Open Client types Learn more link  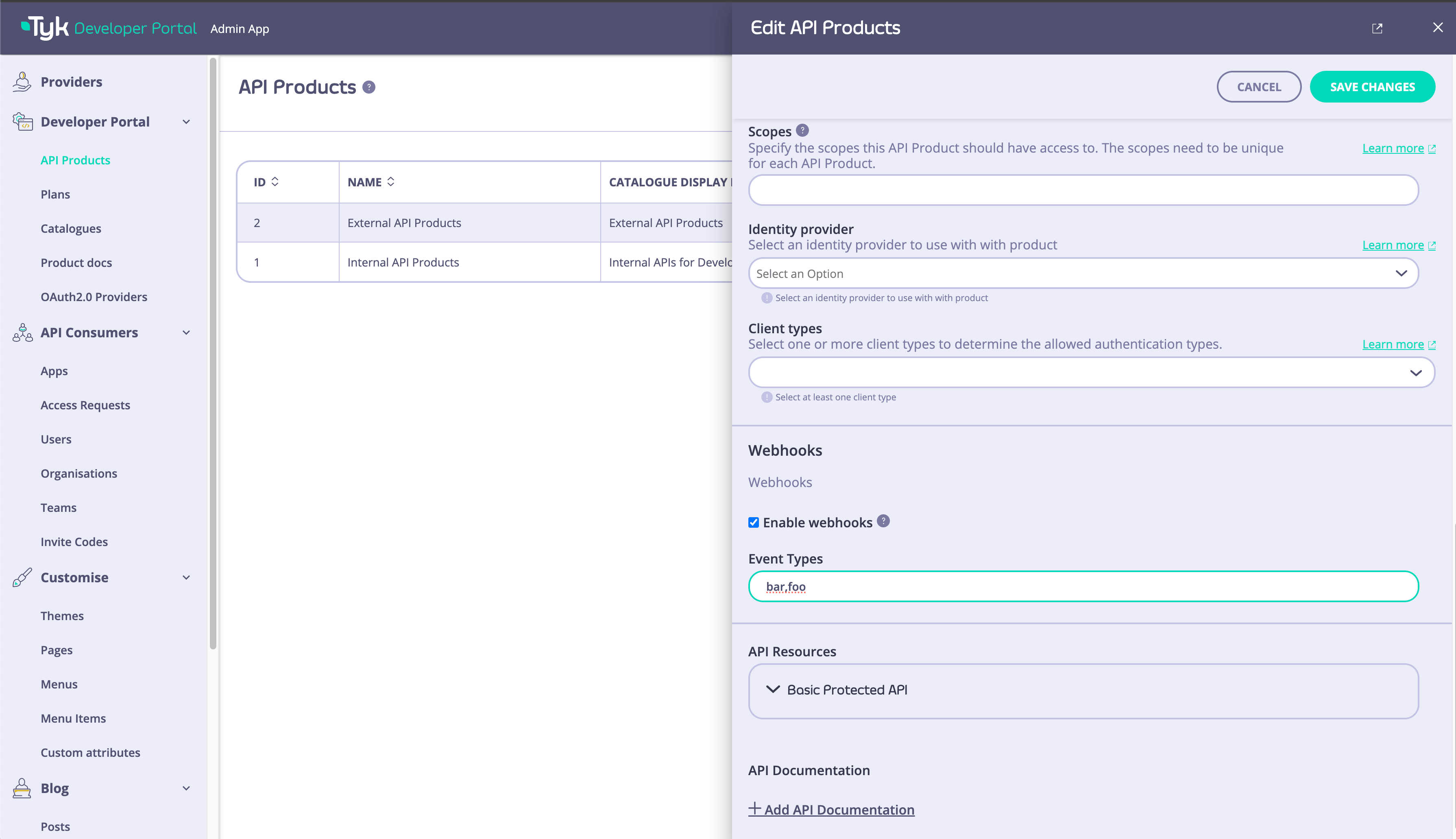pos(1393,344)
